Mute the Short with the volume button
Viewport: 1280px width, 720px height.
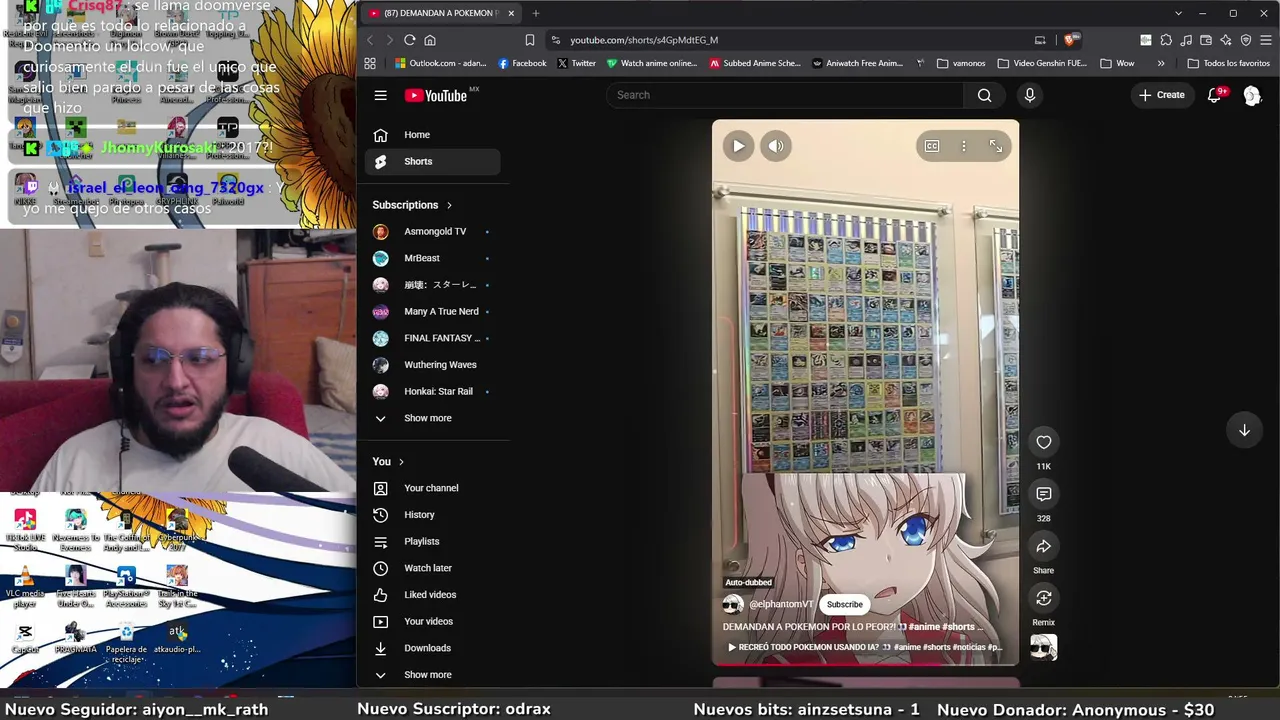[x=776, y=146]
